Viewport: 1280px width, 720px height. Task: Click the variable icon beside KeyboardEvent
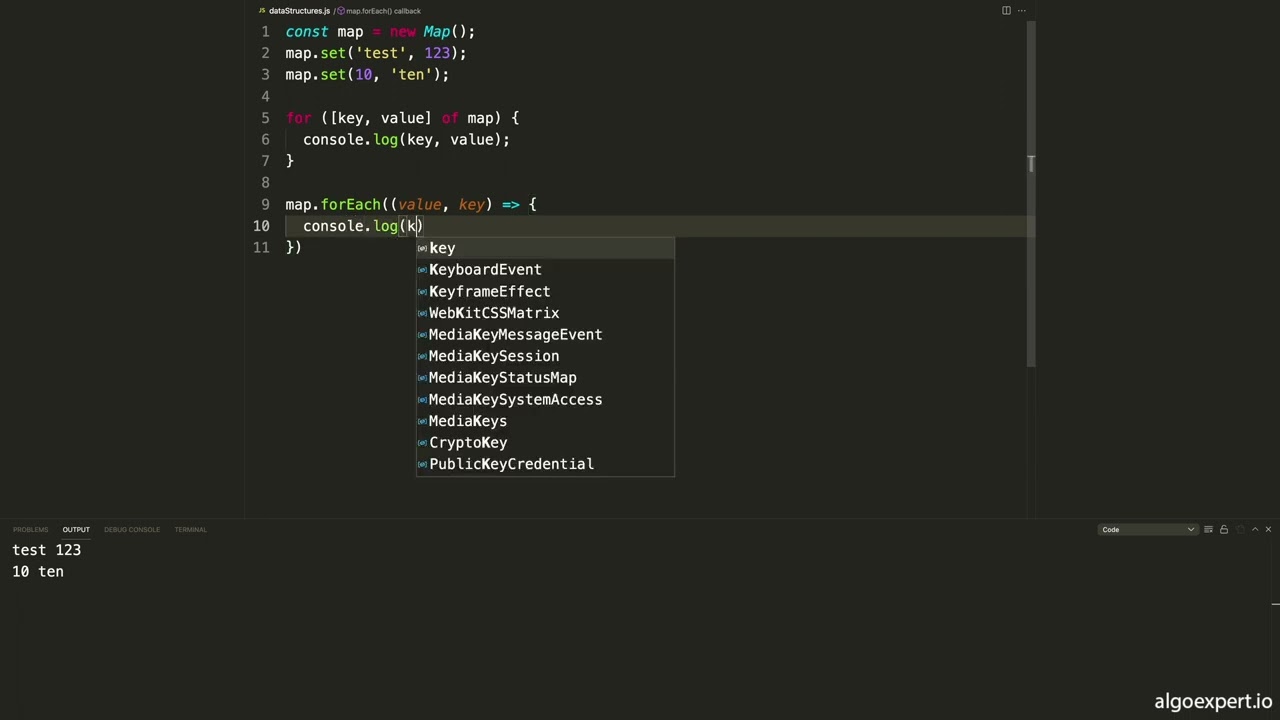pos(422,270)
